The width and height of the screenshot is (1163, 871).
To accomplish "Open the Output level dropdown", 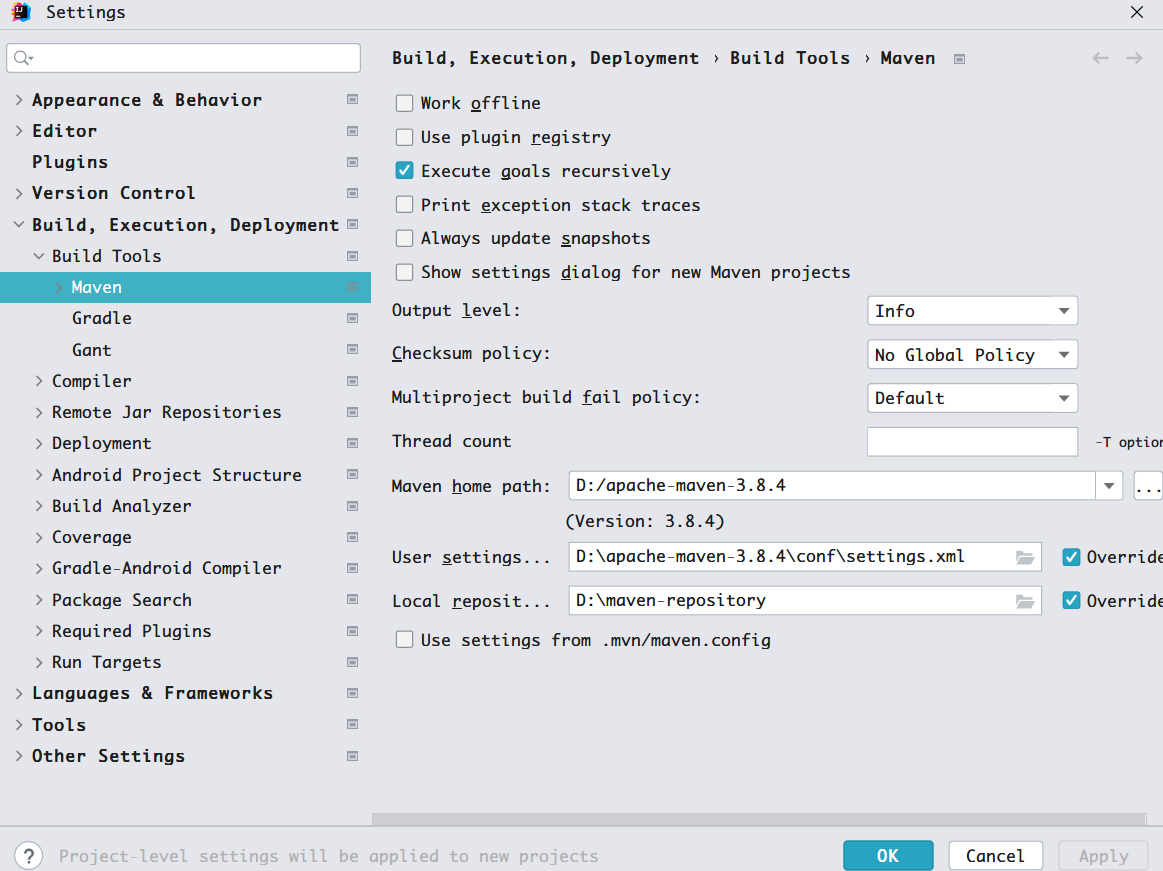I will pos(972,311).
